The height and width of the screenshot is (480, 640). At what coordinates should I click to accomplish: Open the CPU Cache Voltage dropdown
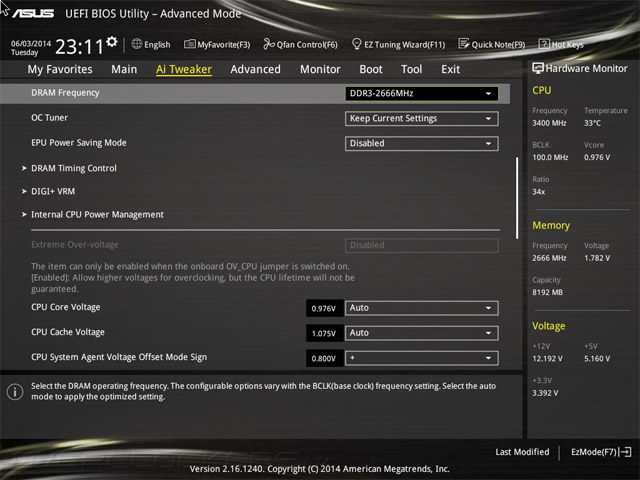coord(422,333)
